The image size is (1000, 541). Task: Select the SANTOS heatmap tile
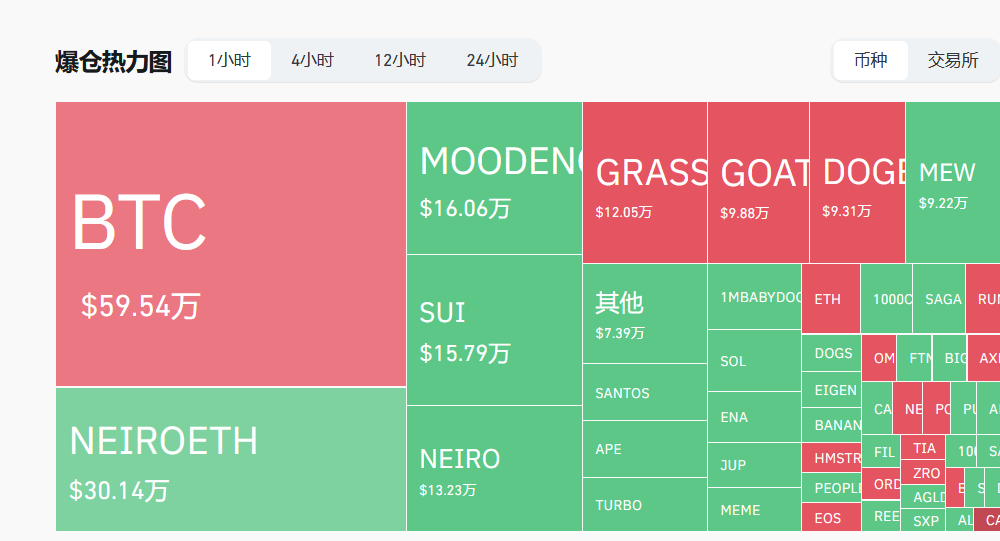point(645,392)
